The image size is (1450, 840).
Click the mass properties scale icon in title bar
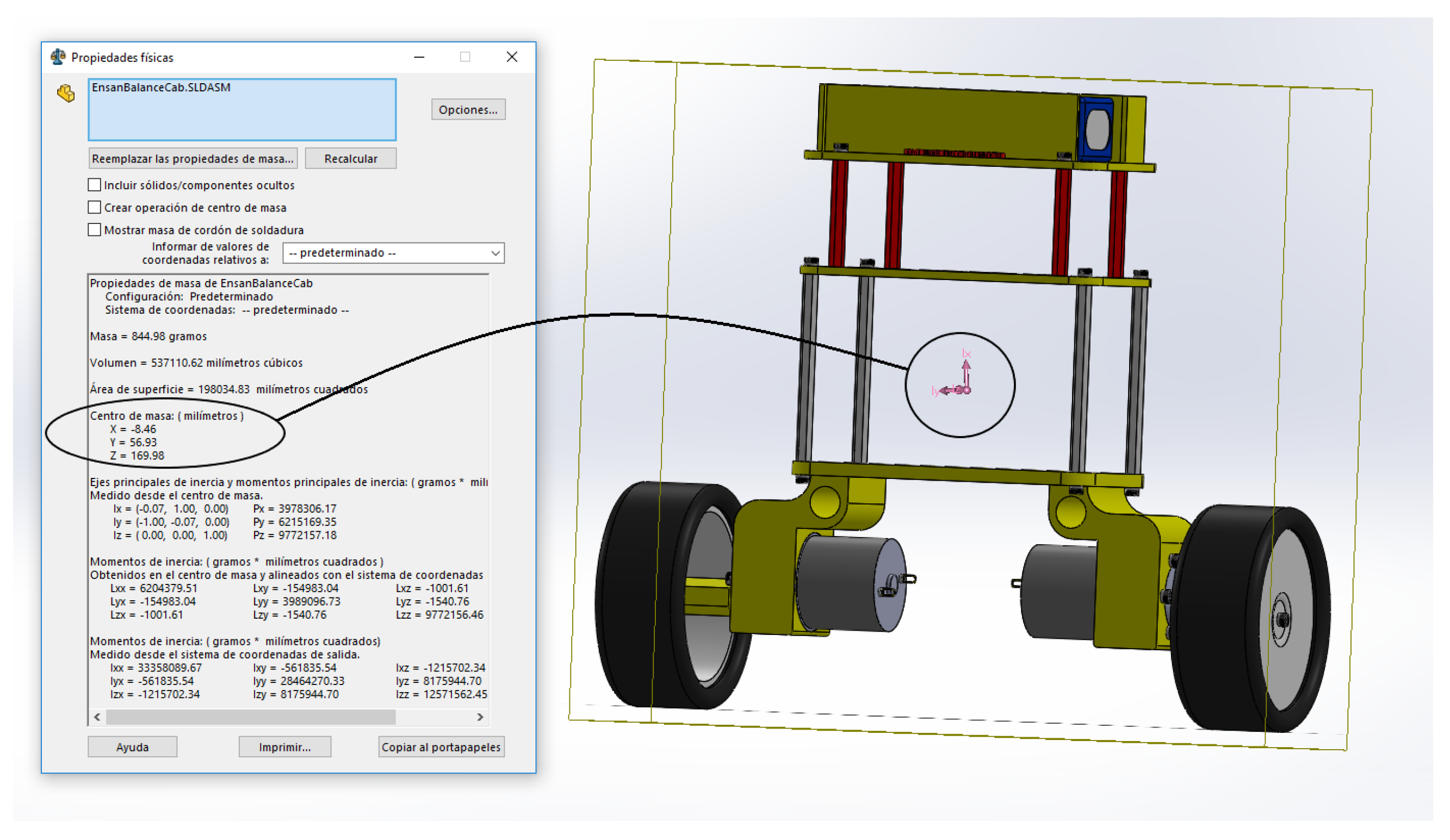pyautogui.click(x=58, y=57)
